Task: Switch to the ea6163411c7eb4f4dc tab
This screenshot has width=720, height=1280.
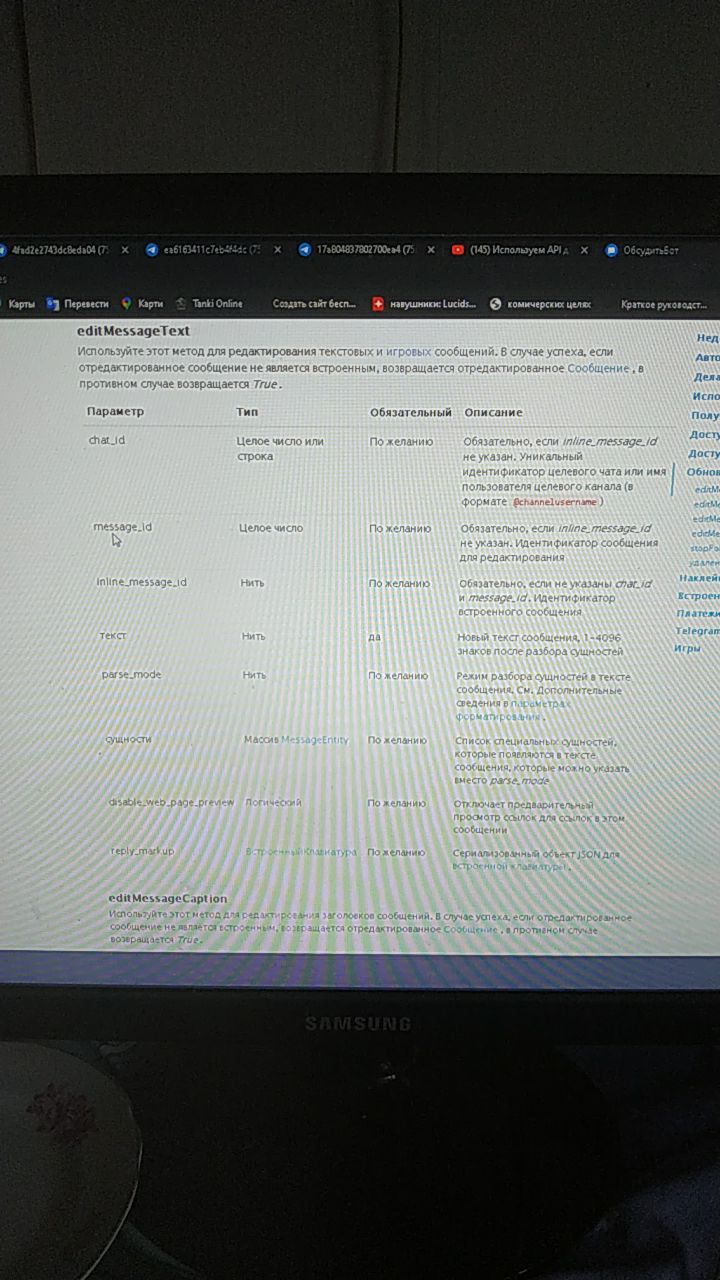Action: coord(213,250)
